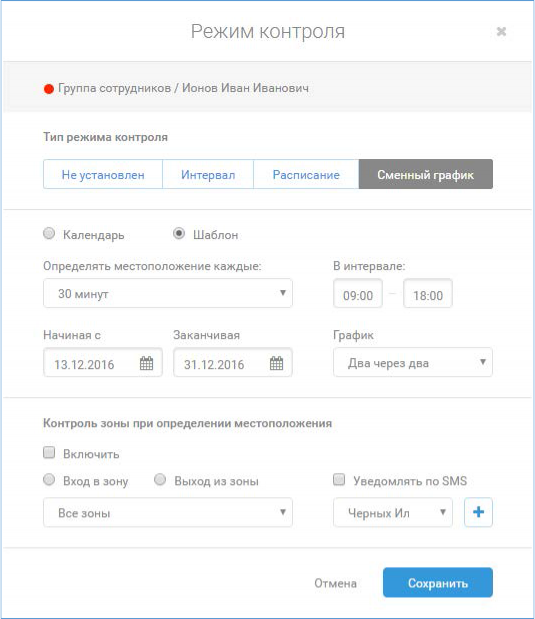This screenshot has width=535, height=619.
Task: Choose the Выход из зоны option
Action: 160,480
